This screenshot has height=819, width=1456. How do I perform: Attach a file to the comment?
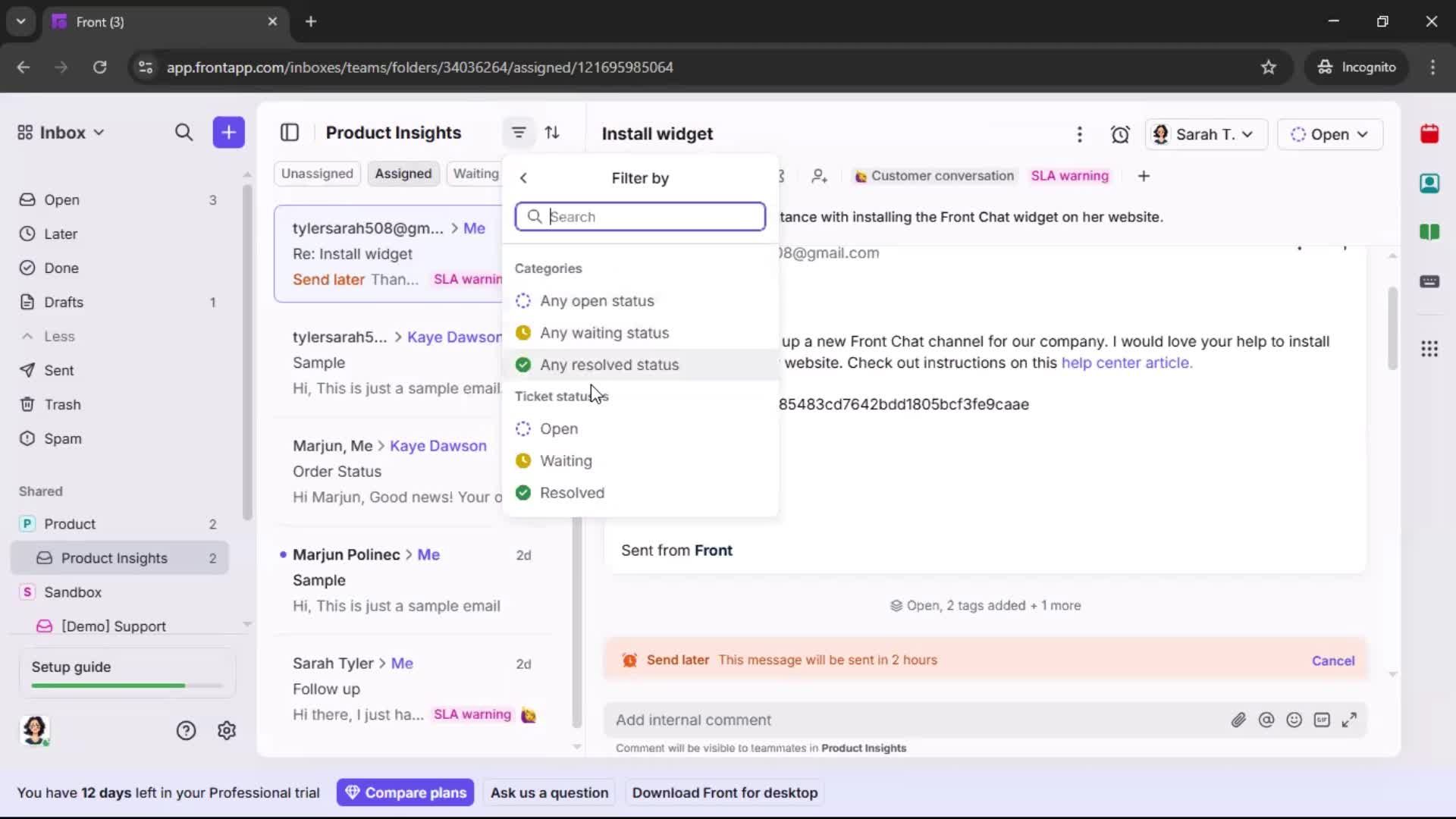coord(1239,720)
